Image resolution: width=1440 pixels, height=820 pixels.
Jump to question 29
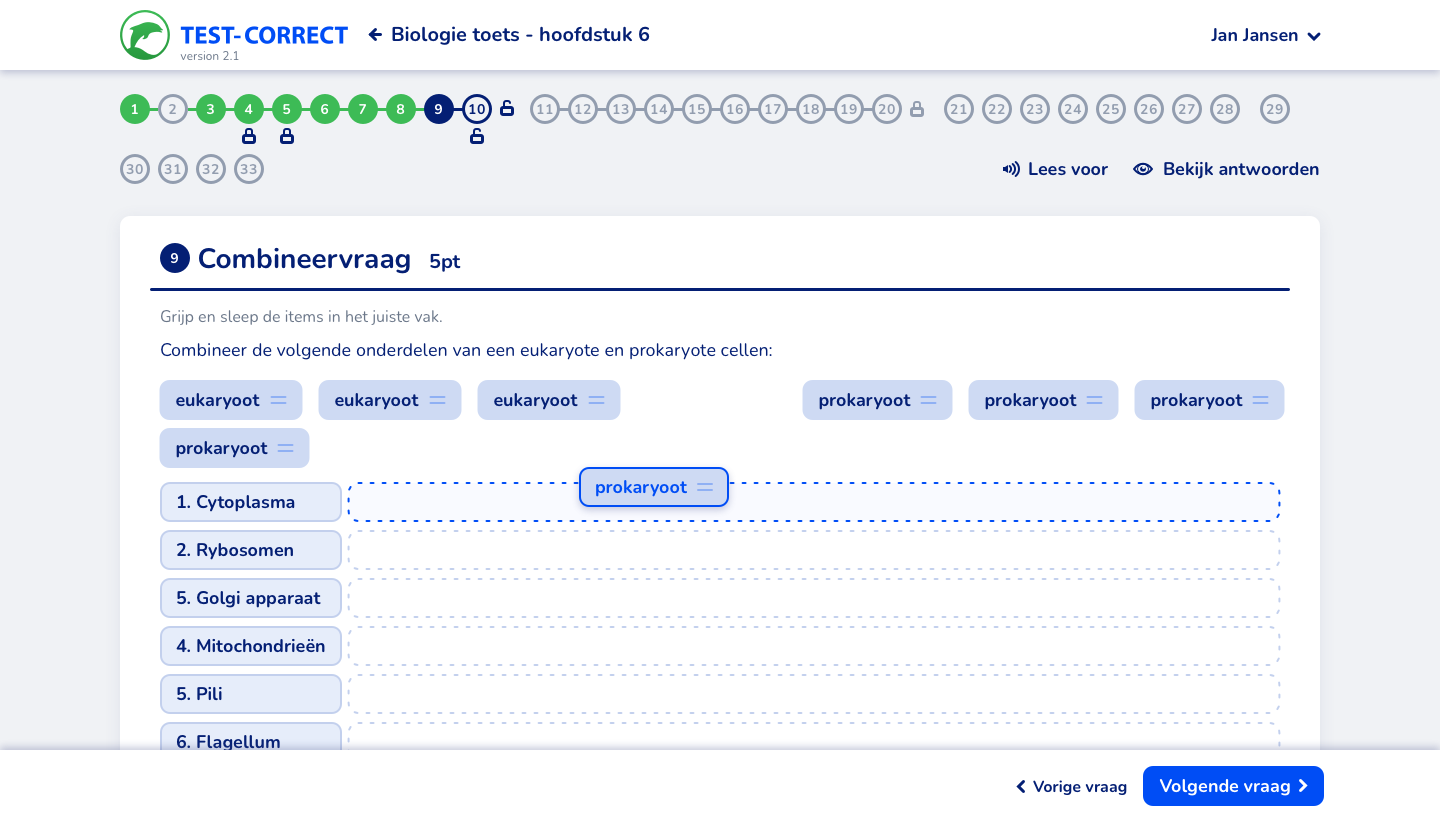pos(1275,109)
